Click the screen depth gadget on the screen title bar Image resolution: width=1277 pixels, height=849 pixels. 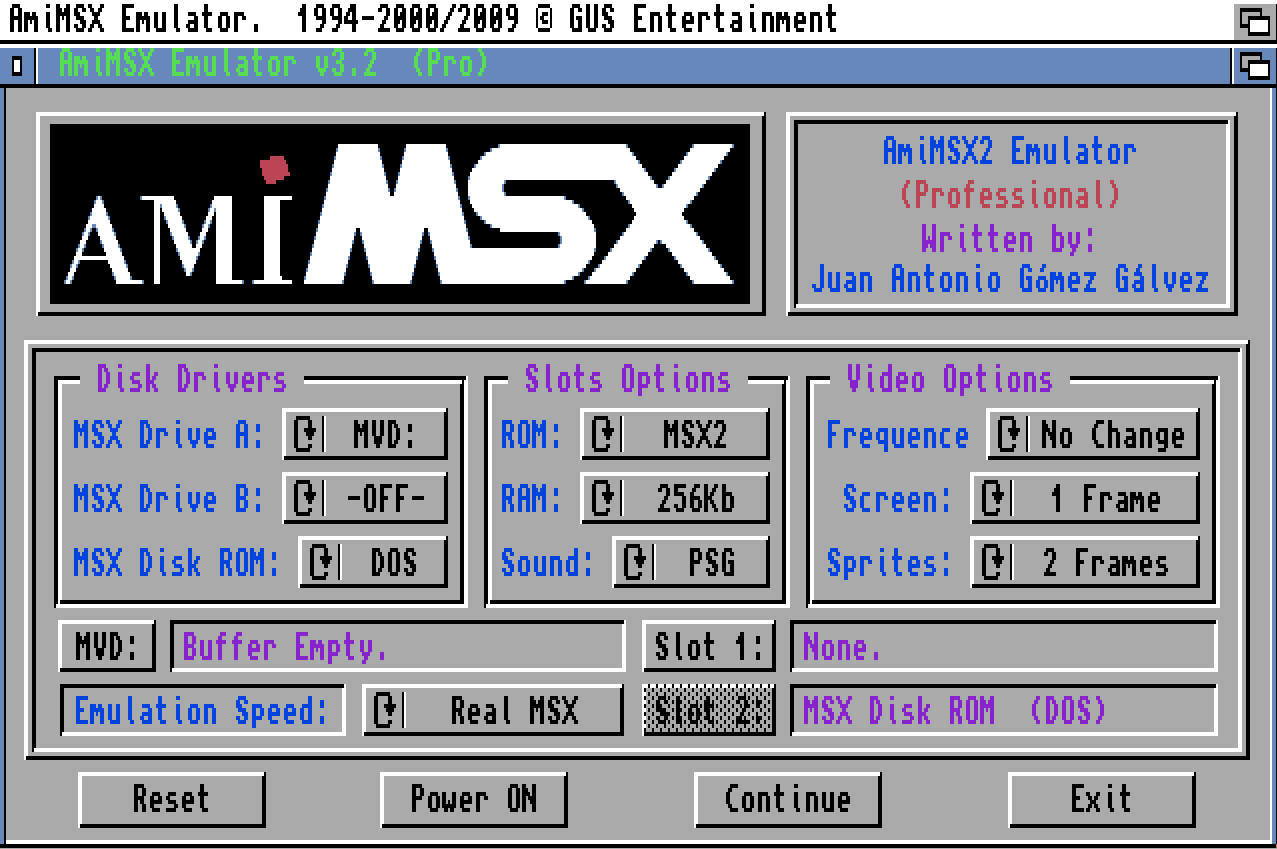coord(1254,19)
